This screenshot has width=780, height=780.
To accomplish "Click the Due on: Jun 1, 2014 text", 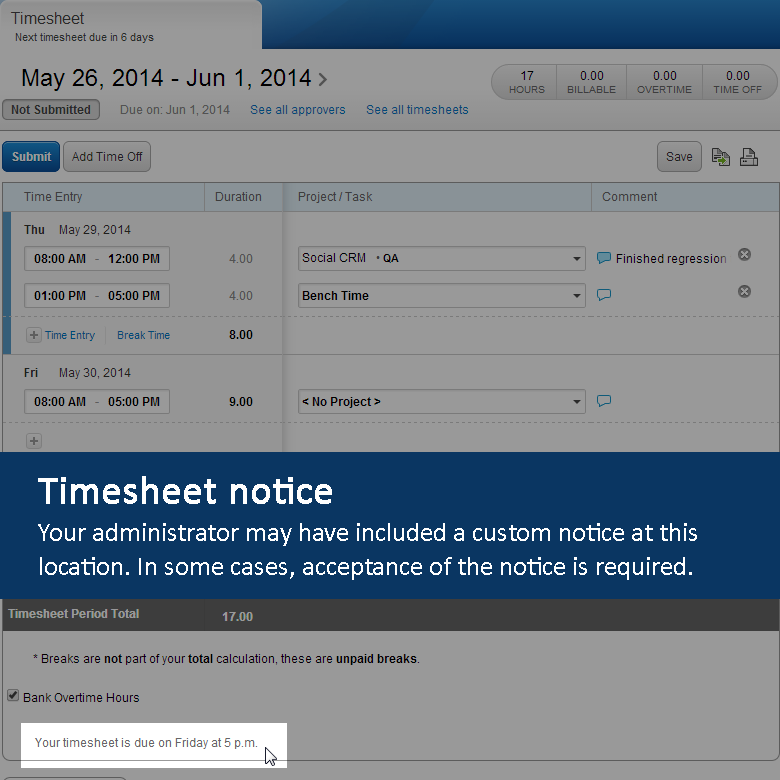I will pyautogui.click(x=175, y=110).
